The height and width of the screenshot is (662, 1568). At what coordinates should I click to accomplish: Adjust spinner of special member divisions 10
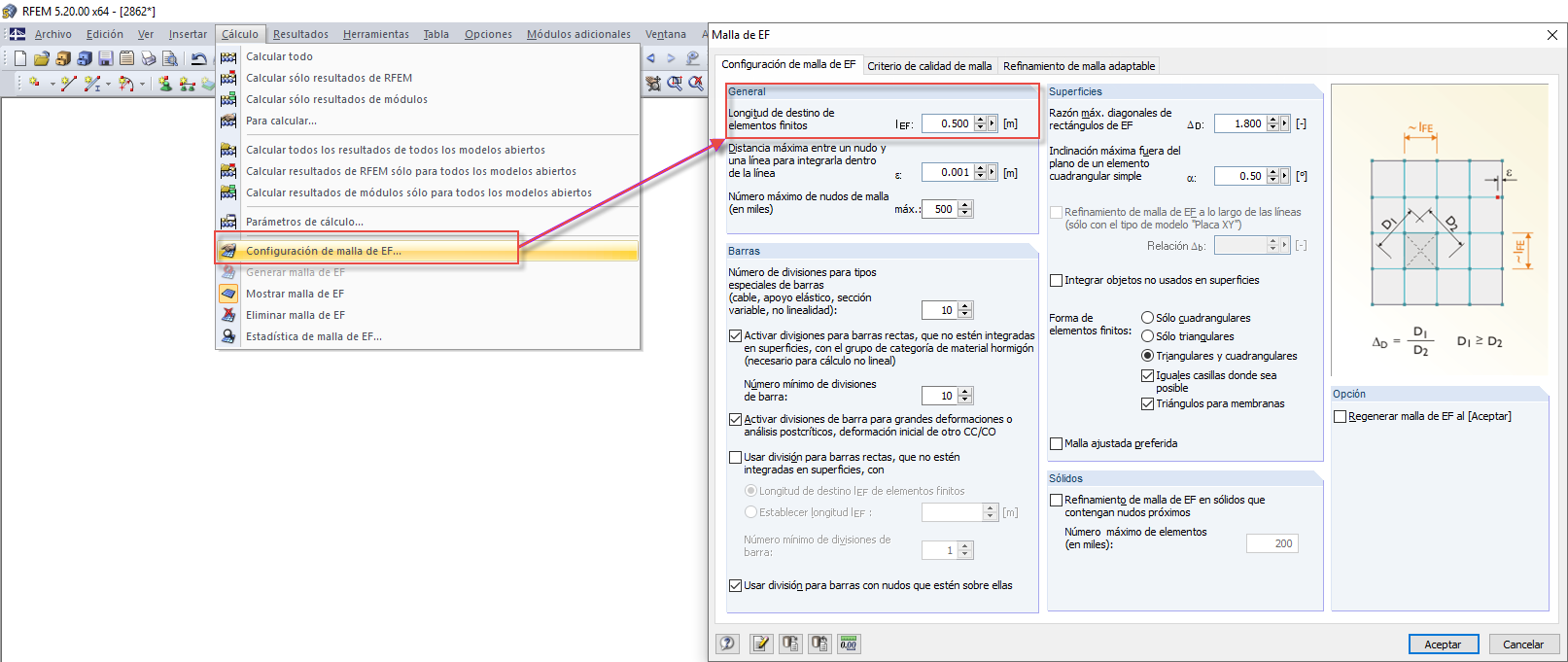pyautogui.click(x=965, y=310)
